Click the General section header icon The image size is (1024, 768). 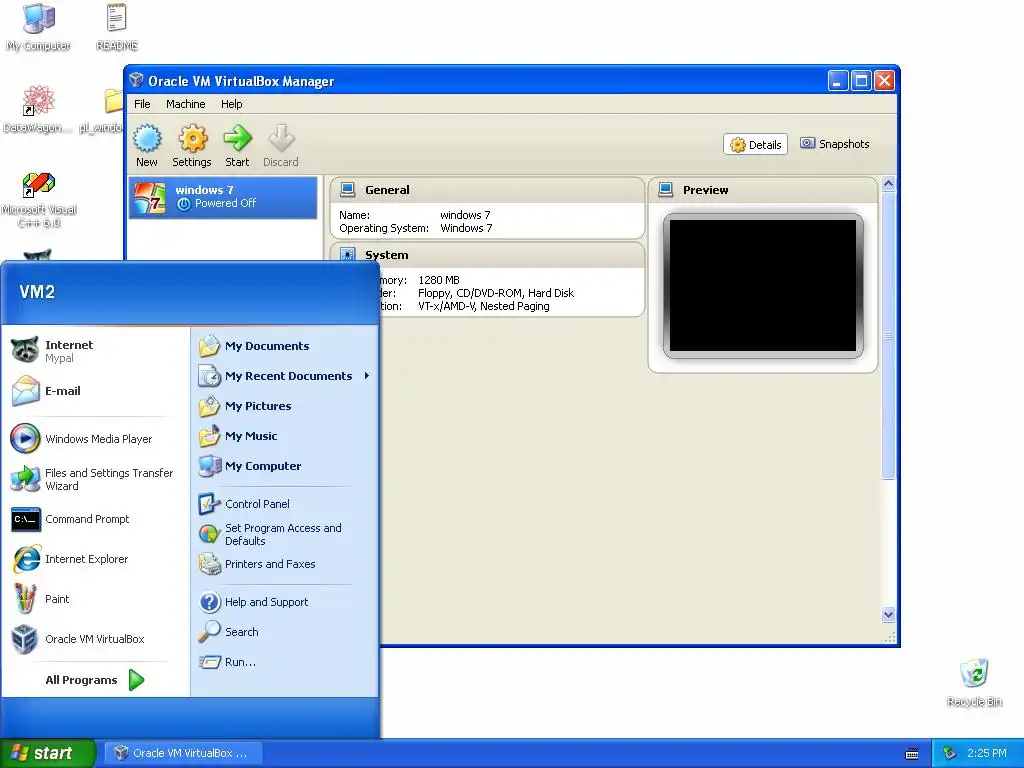[x=347, y=189]
